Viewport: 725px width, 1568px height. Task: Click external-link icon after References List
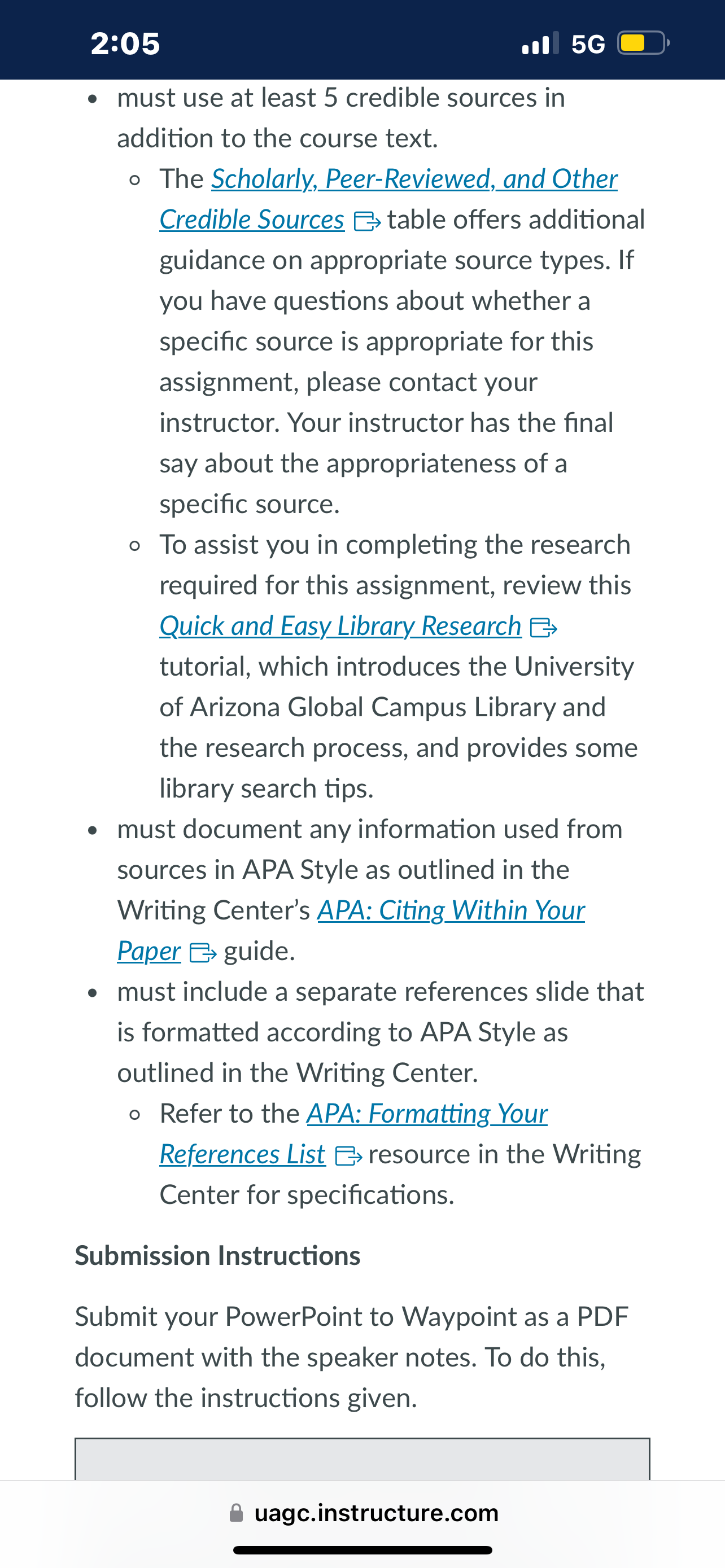point(349,1156)
